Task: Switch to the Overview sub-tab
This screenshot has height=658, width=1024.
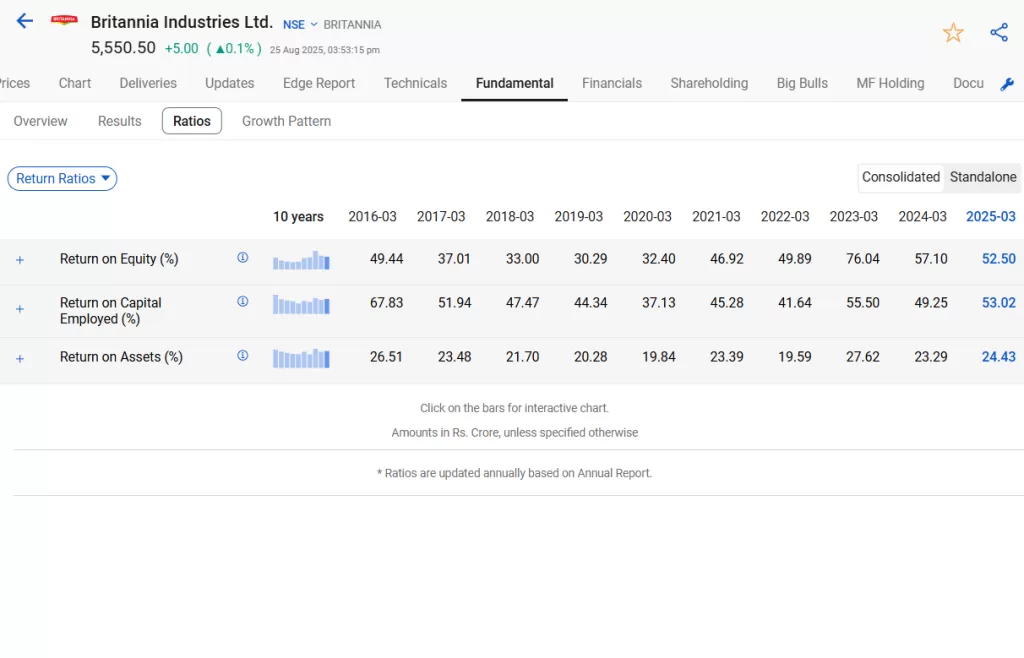Action: [x=40, y=121]
